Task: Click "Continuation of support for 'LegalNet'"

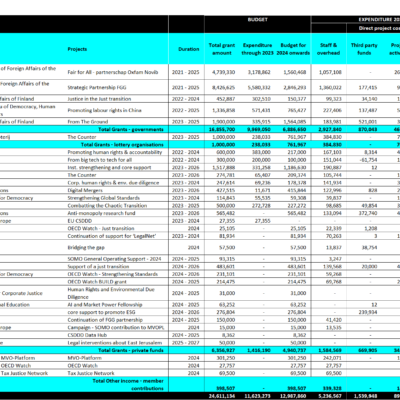Action: [x=112, y=236]
